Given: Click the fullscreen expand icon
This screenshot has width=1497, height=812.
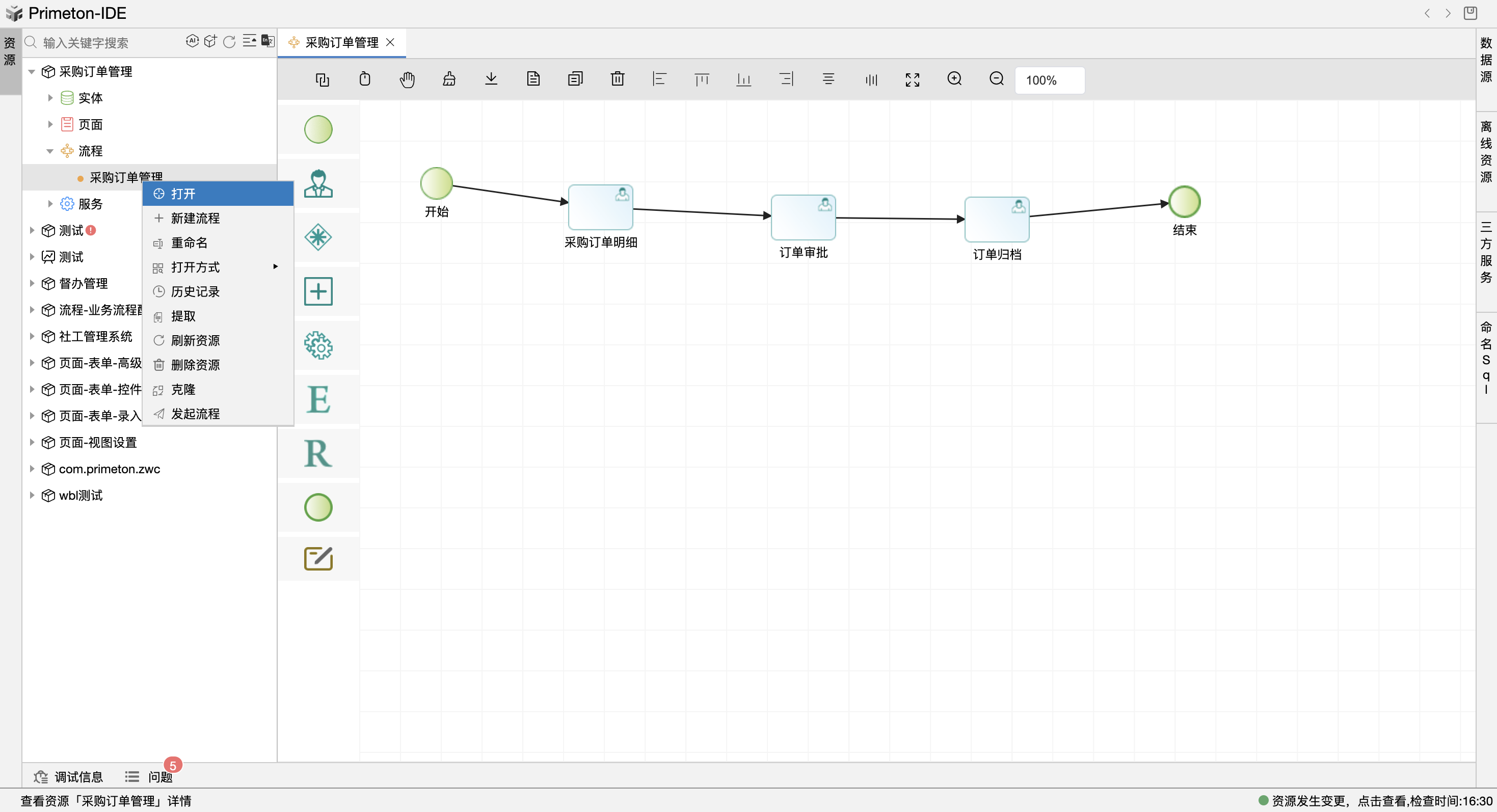Looking at the screenshot, I should click(913, 80).
